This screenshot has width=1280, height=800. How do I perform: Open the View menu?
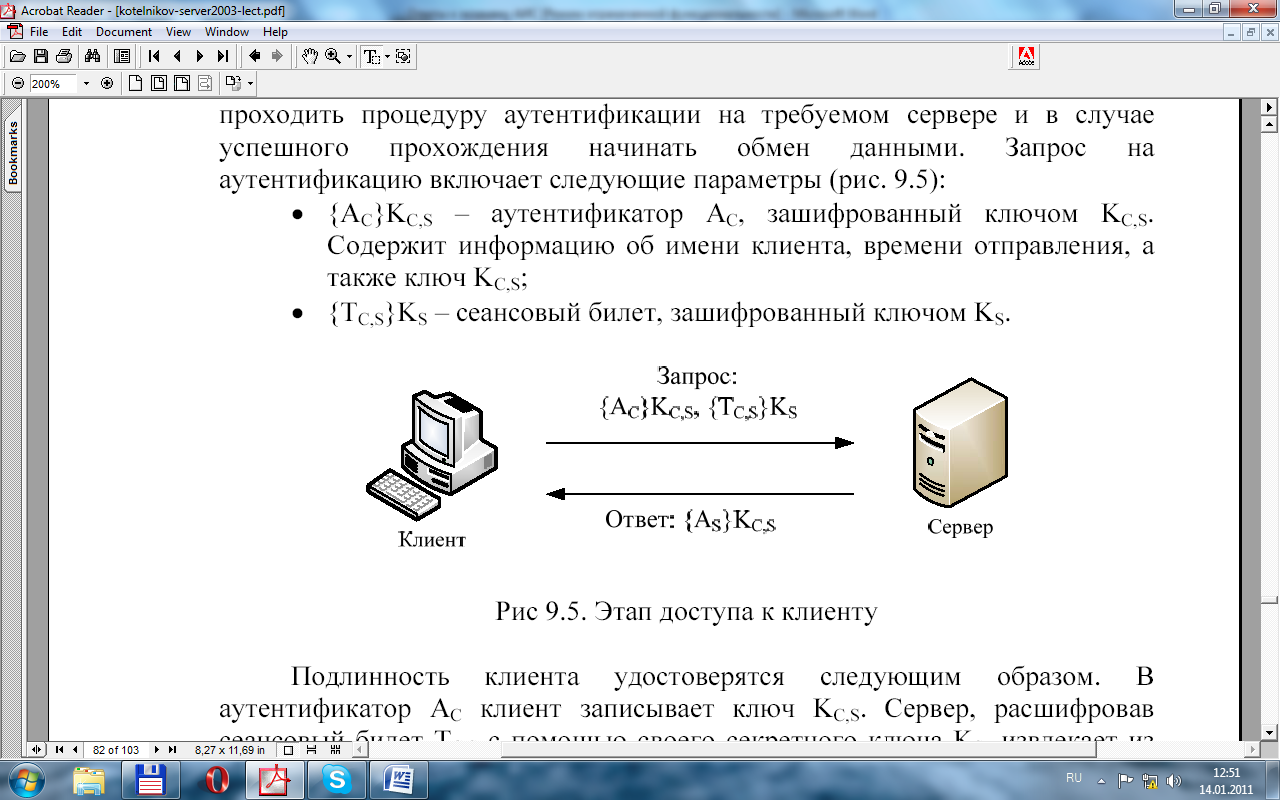coord(178,32)
